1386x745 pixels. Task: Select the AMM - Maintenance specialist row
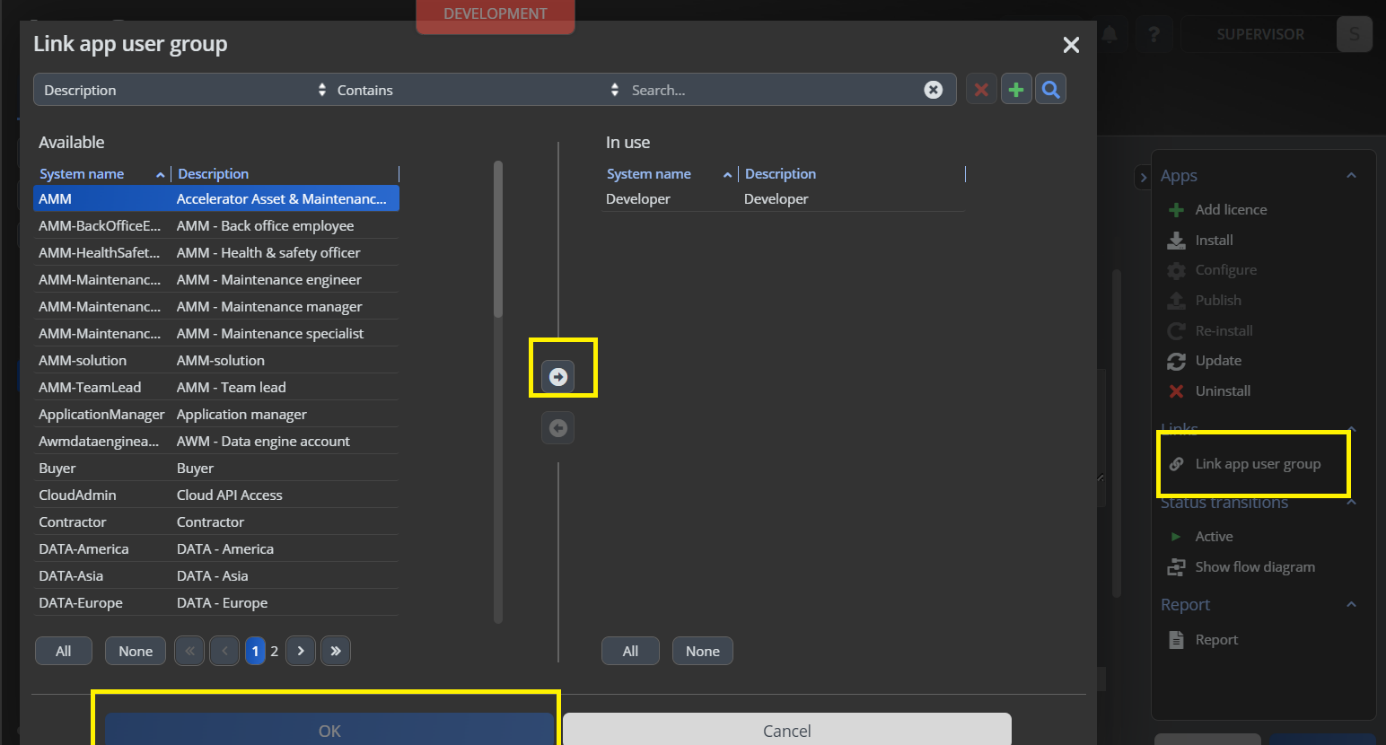tap(216, 334)
